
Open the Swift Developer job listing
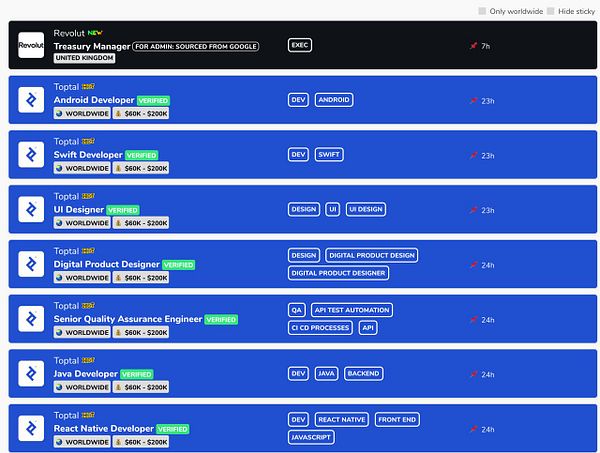pos(88,155)
